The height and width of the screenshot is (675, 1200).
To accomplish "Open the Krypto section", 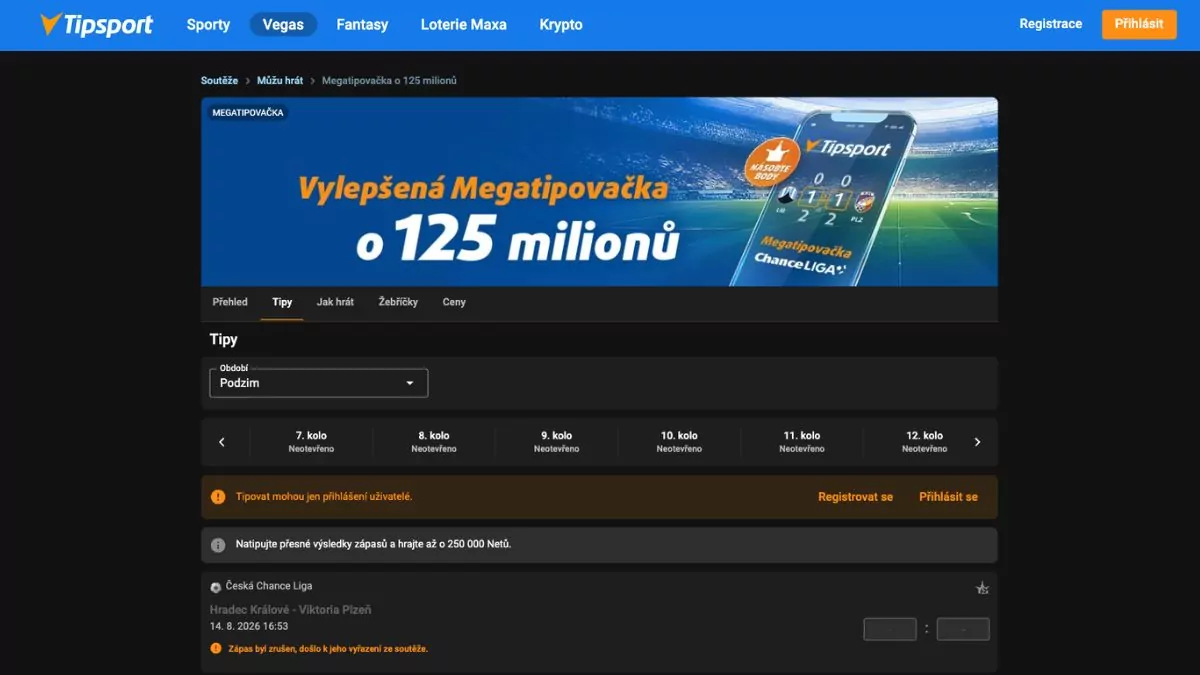I will click(561, 25).
